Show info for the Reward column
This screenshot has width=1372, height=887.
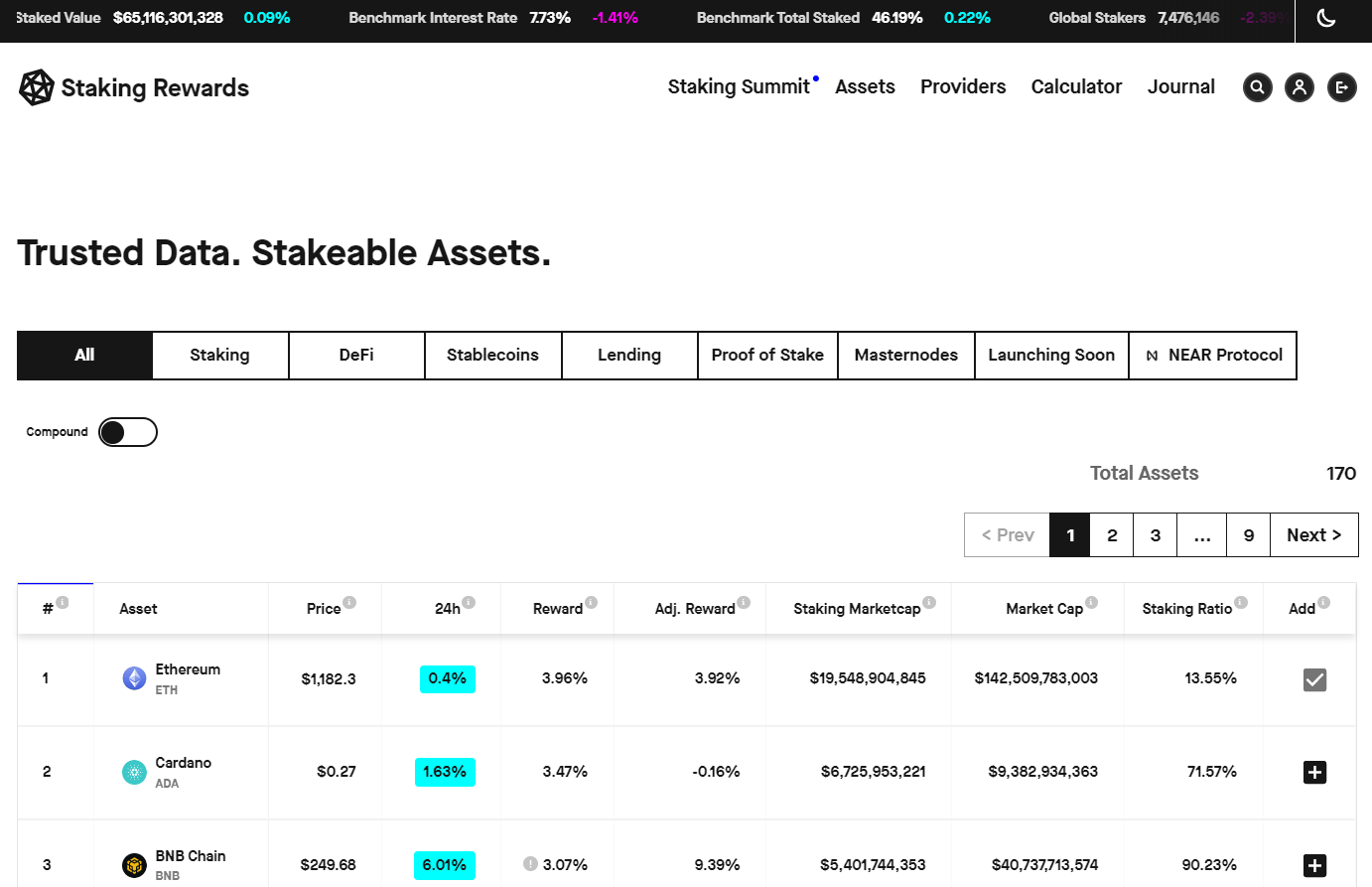pos(591,603)
